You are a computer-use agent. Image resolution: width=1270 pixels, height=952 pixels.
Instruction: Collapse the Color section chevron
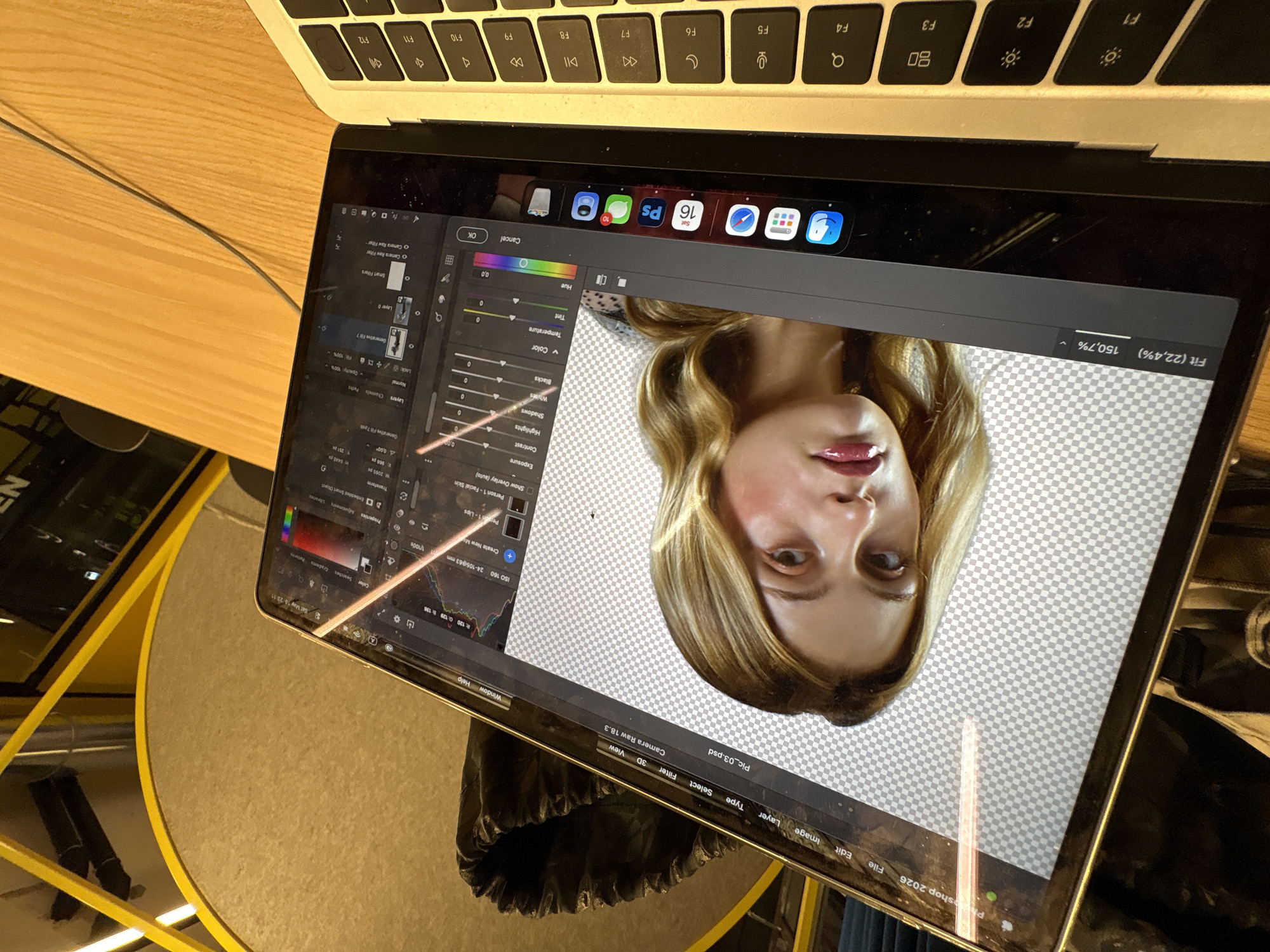556,352
